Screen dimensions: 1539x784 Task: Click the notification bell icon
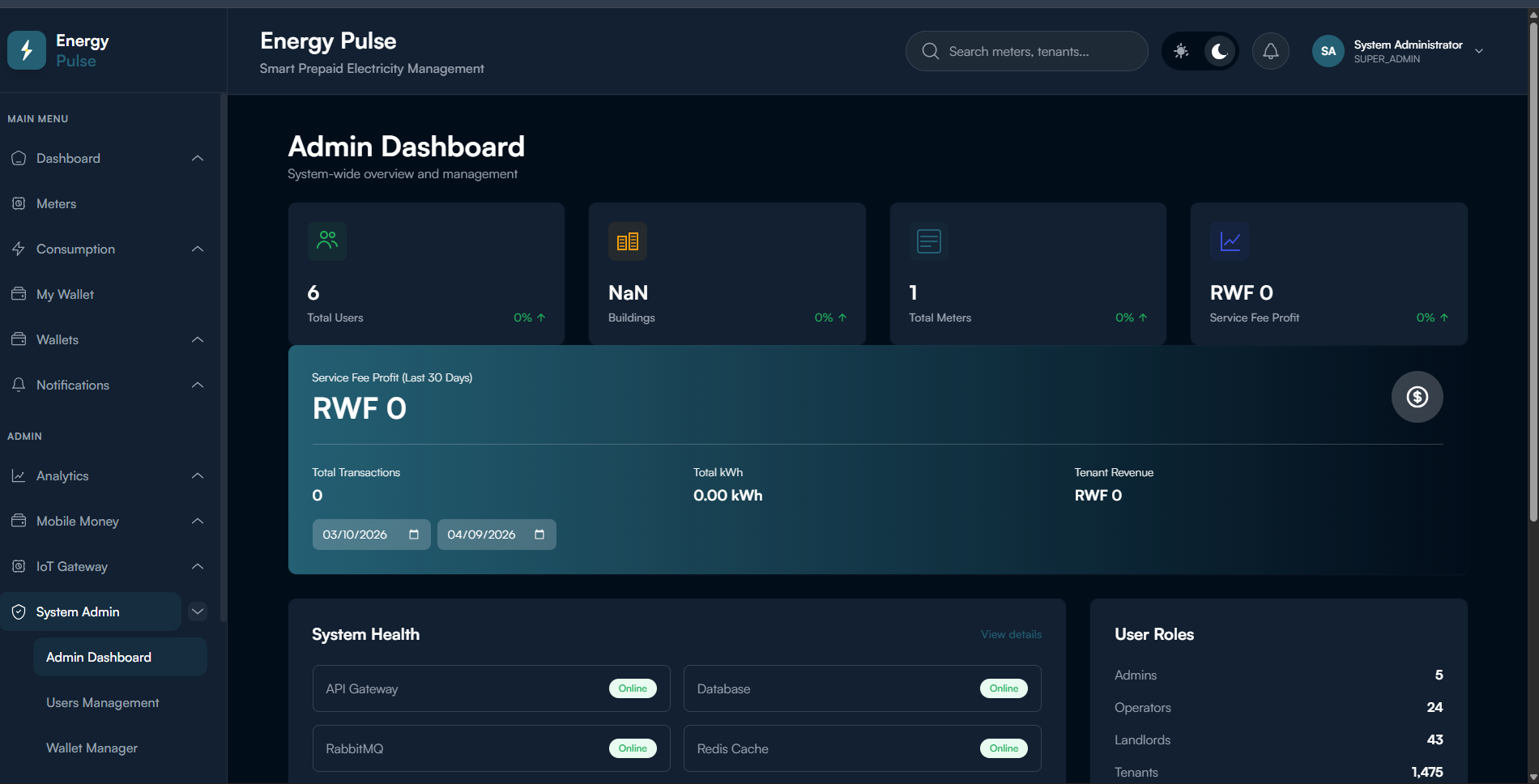tap(1270, 50)
